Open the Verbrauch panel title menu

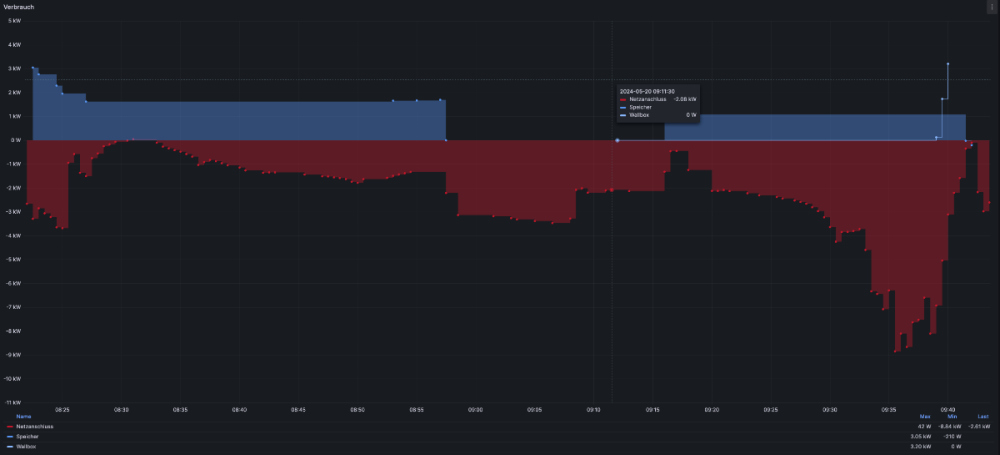(20, 6)
